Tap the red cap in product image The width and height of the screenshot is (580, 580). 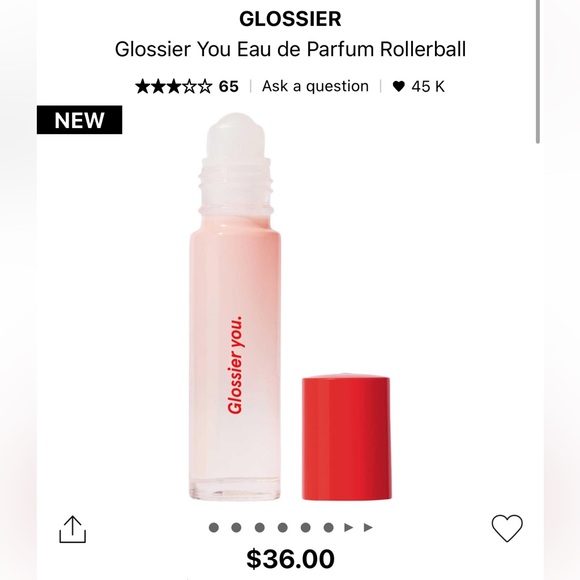(x=347, y=438)
